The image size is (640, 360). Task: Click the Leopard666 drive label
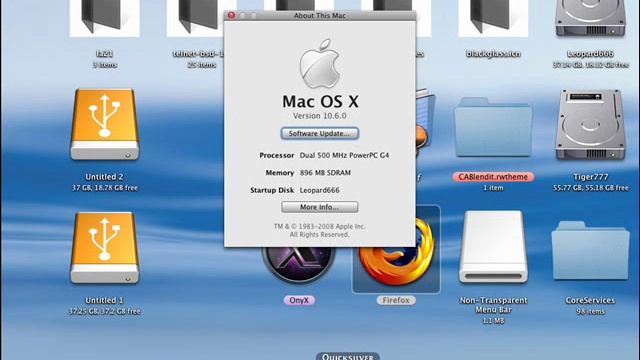pos(590,54)
